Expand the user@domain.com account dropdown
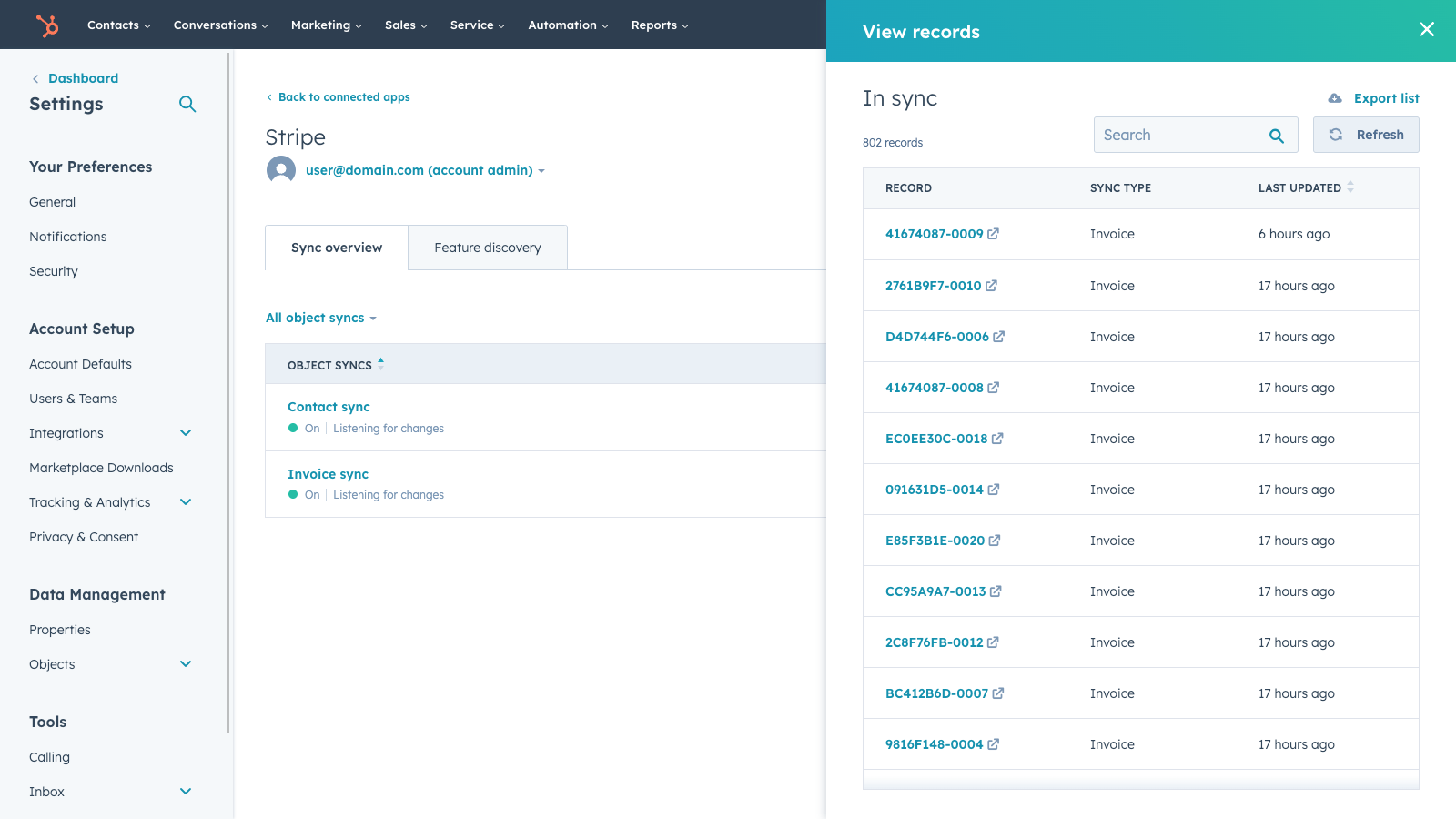This screenshot has height=819, width=1456. [542, 170]
